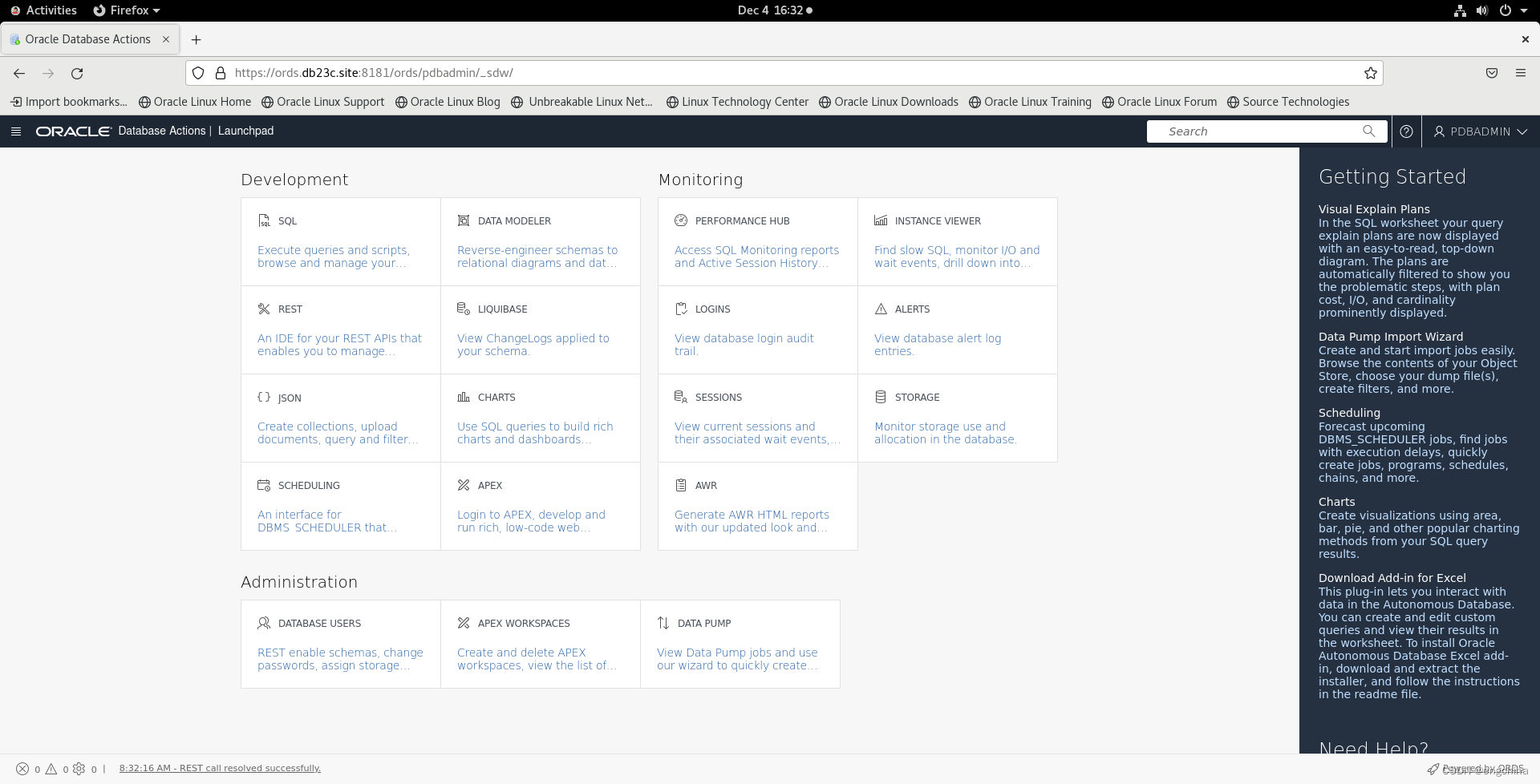Follow the Oracle Linux Blog bookmark

447,102
